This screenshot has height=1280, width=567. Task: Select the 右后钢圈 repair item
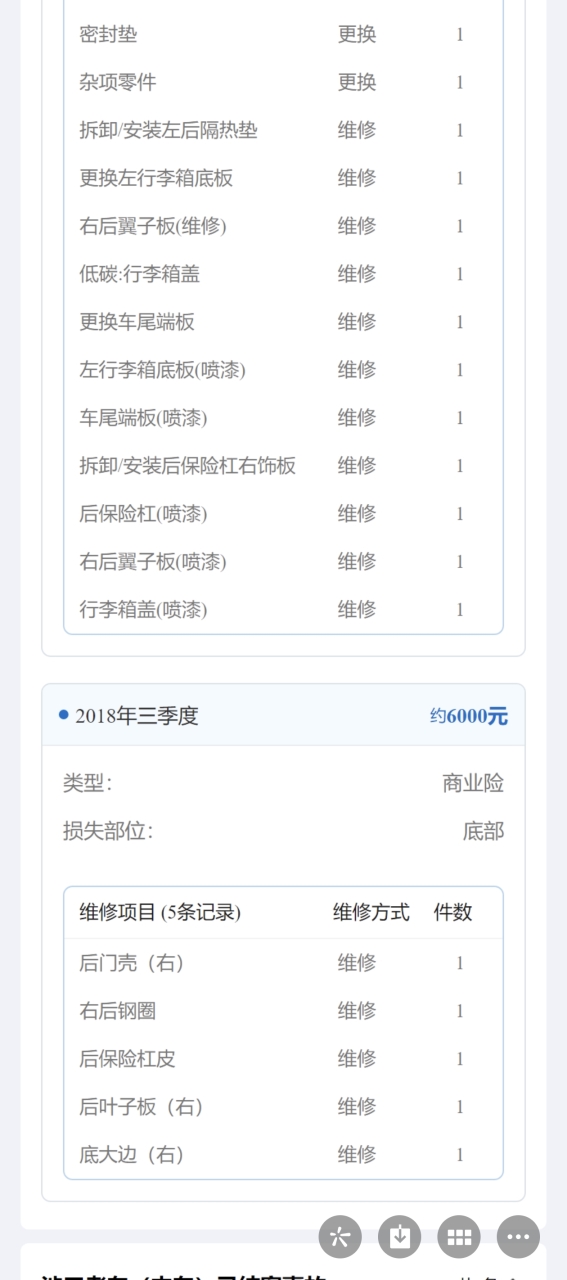[x=118, y=1011]
